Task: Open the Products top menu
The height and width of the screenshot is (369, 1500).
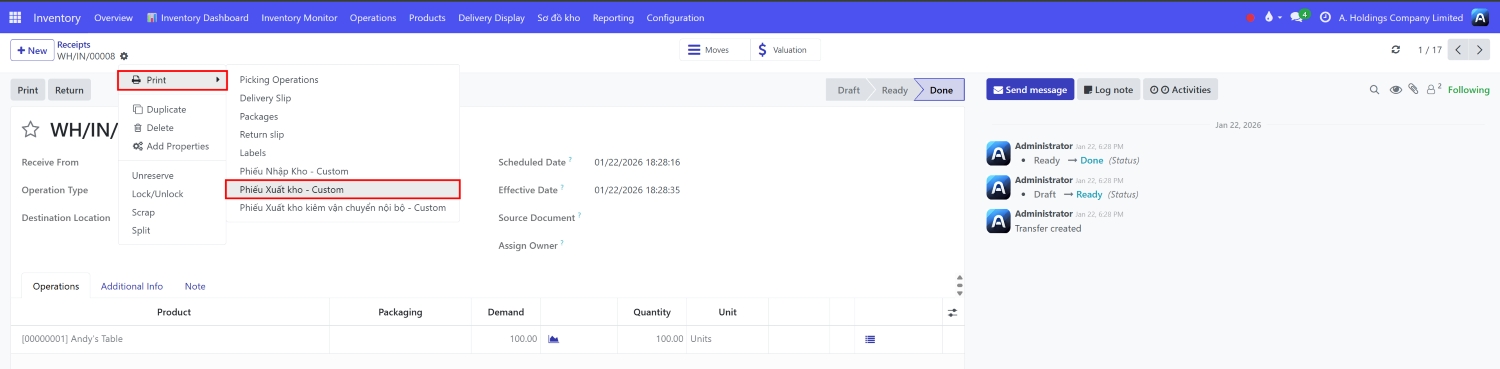Action: tap(427, 18)
